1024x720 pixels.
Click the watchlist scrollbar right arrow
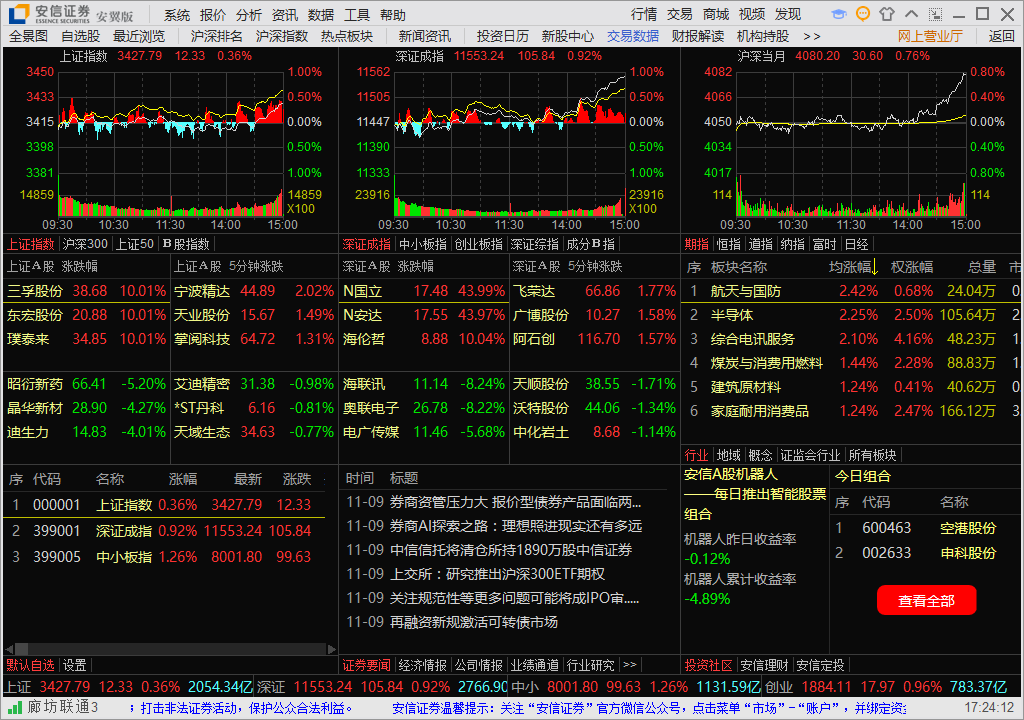(332, 649)
